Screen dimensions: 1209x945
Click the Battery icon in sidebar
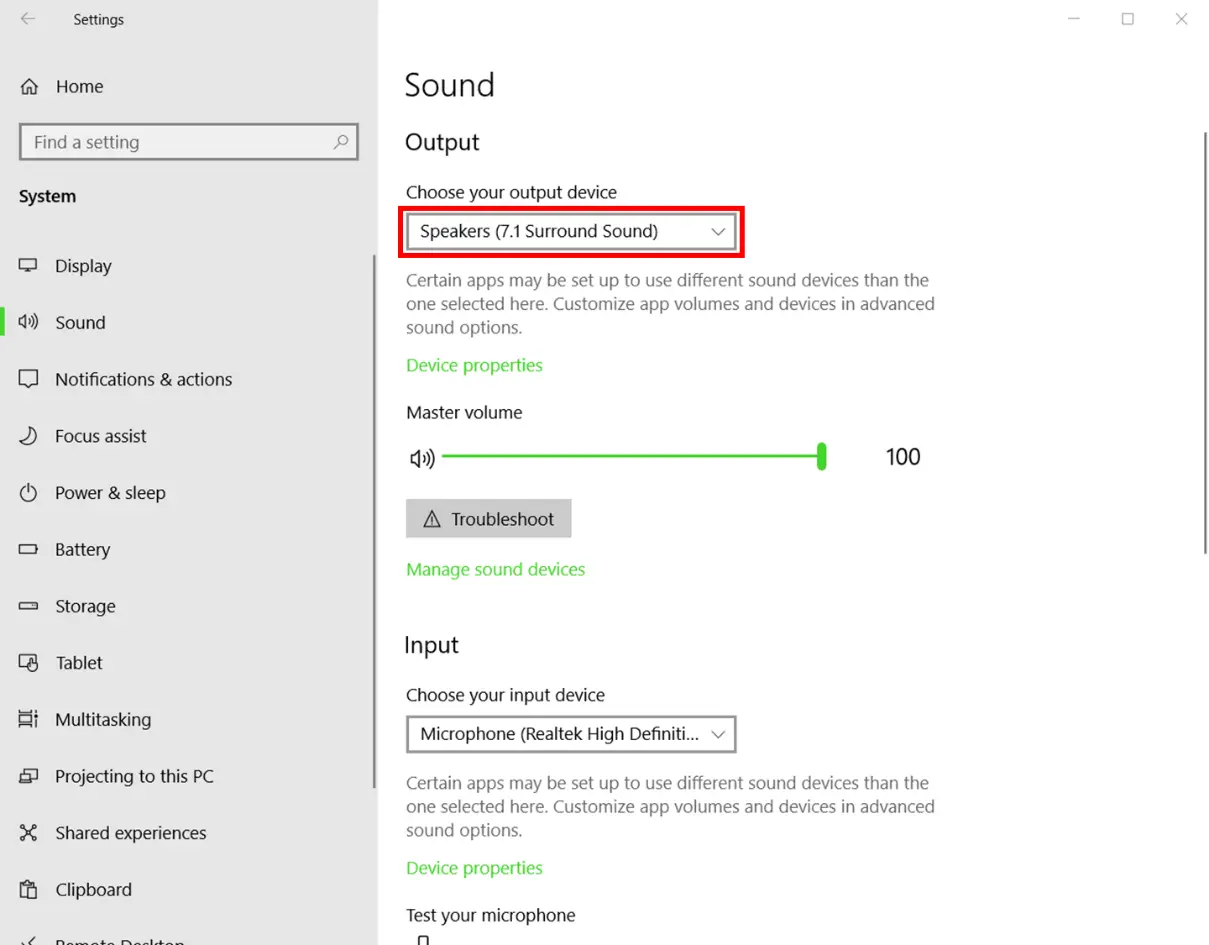coord(26,549)
